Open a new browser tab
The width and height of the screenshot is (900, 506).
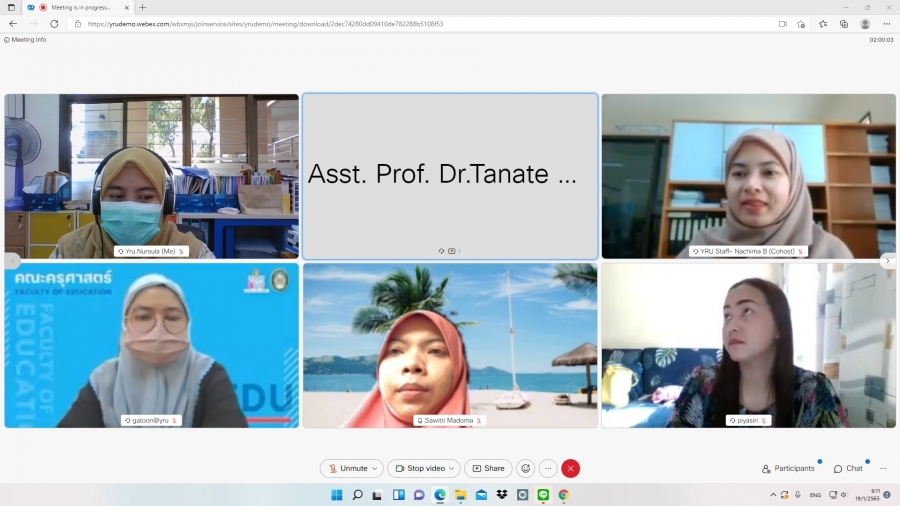coord(142,7)
